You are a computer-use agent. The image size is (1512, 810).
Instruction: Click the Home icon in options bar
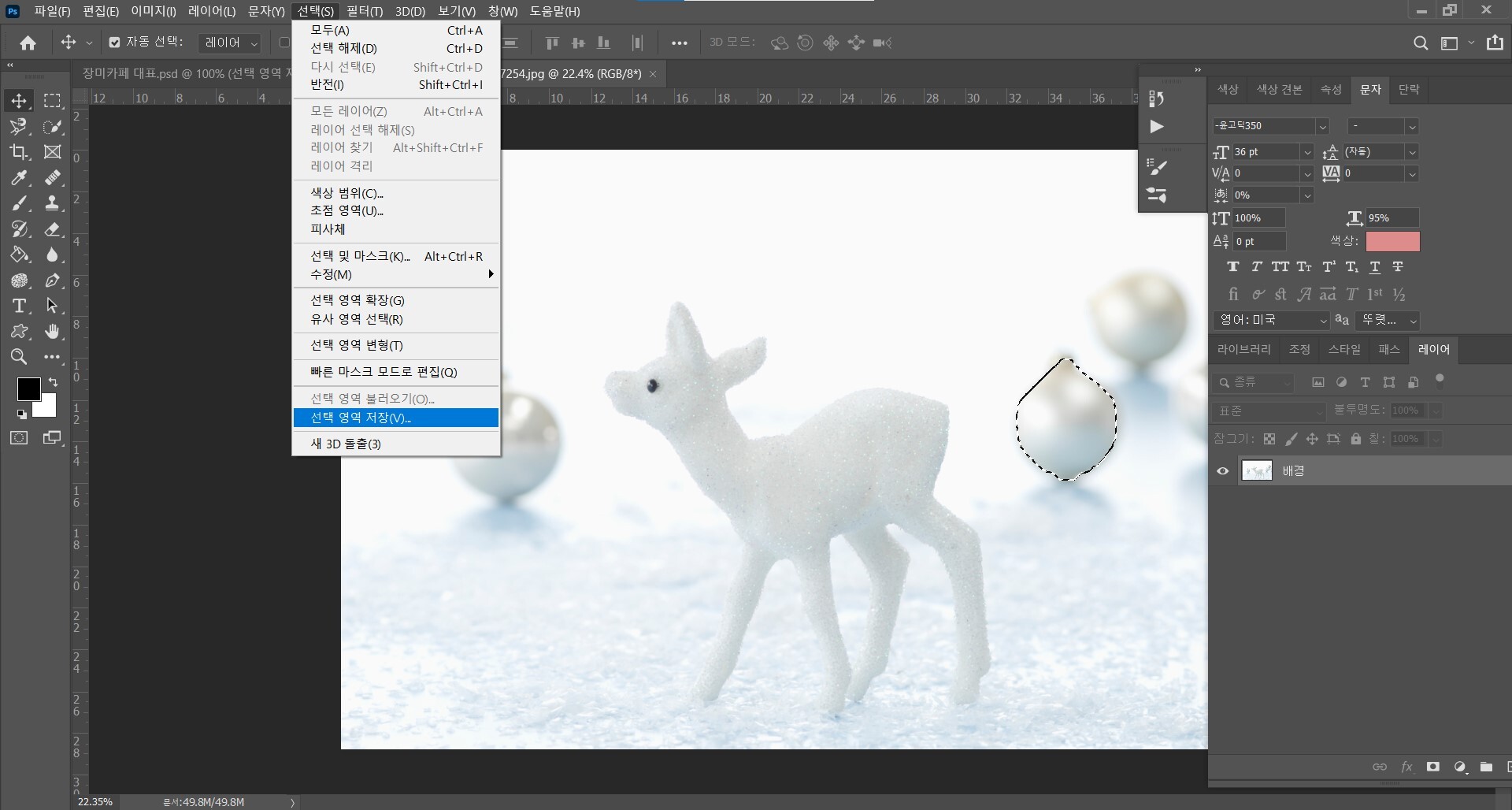click(x=28, y=43)
